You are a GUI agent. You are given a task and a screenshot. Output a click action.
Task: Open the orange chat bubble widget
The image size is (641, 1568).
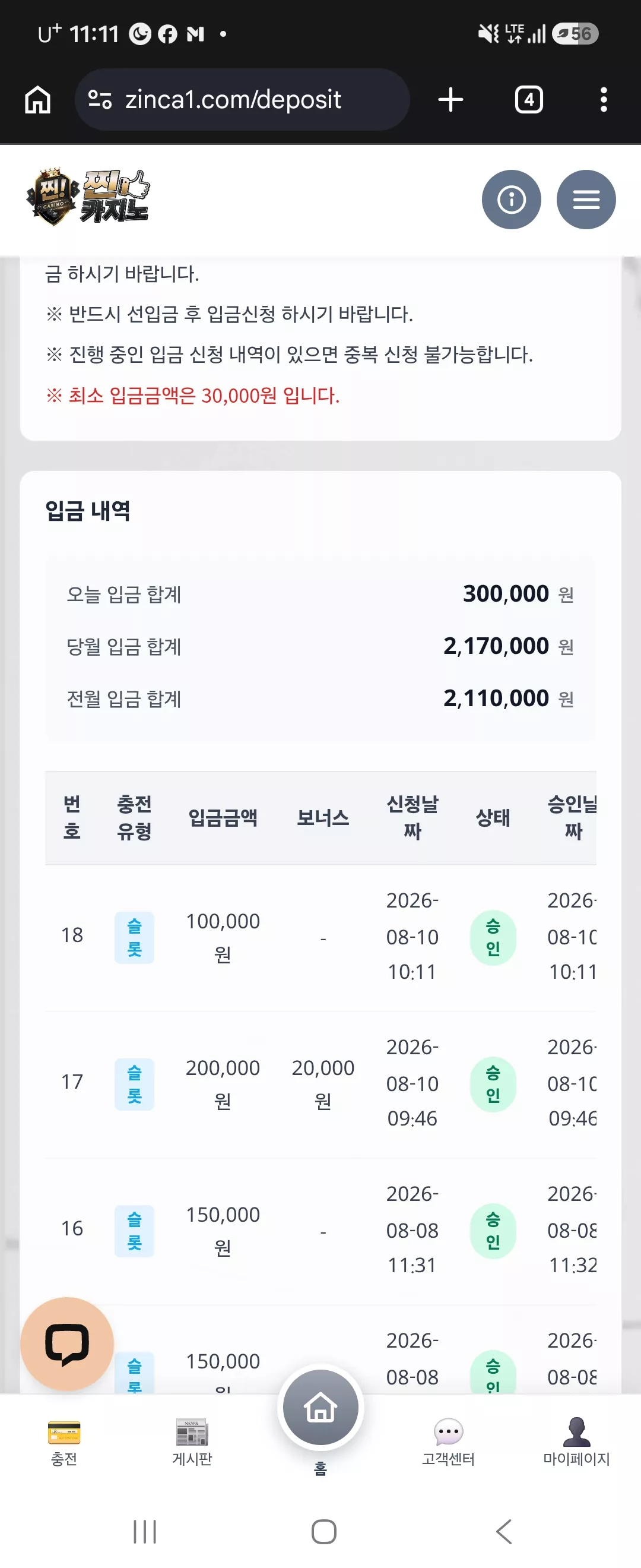(67, 1343)
